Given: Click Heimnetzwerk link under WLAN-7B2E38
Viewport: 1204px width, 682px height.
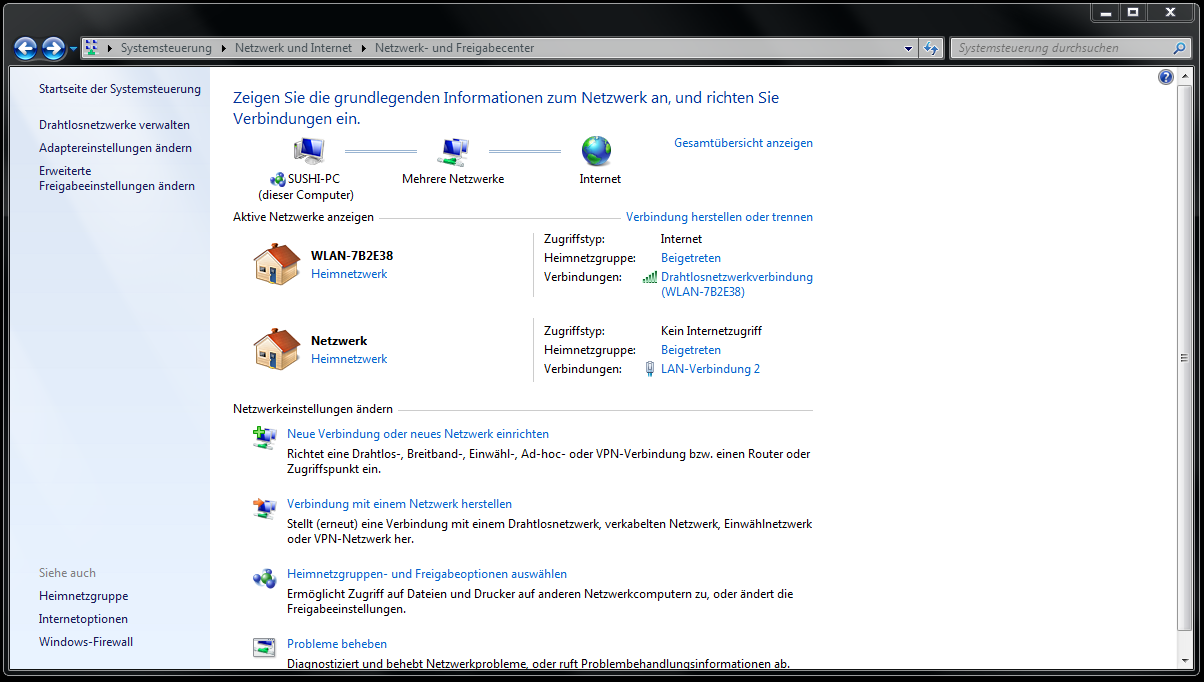Looking at the screenshot, I should (x=349, y=274).
